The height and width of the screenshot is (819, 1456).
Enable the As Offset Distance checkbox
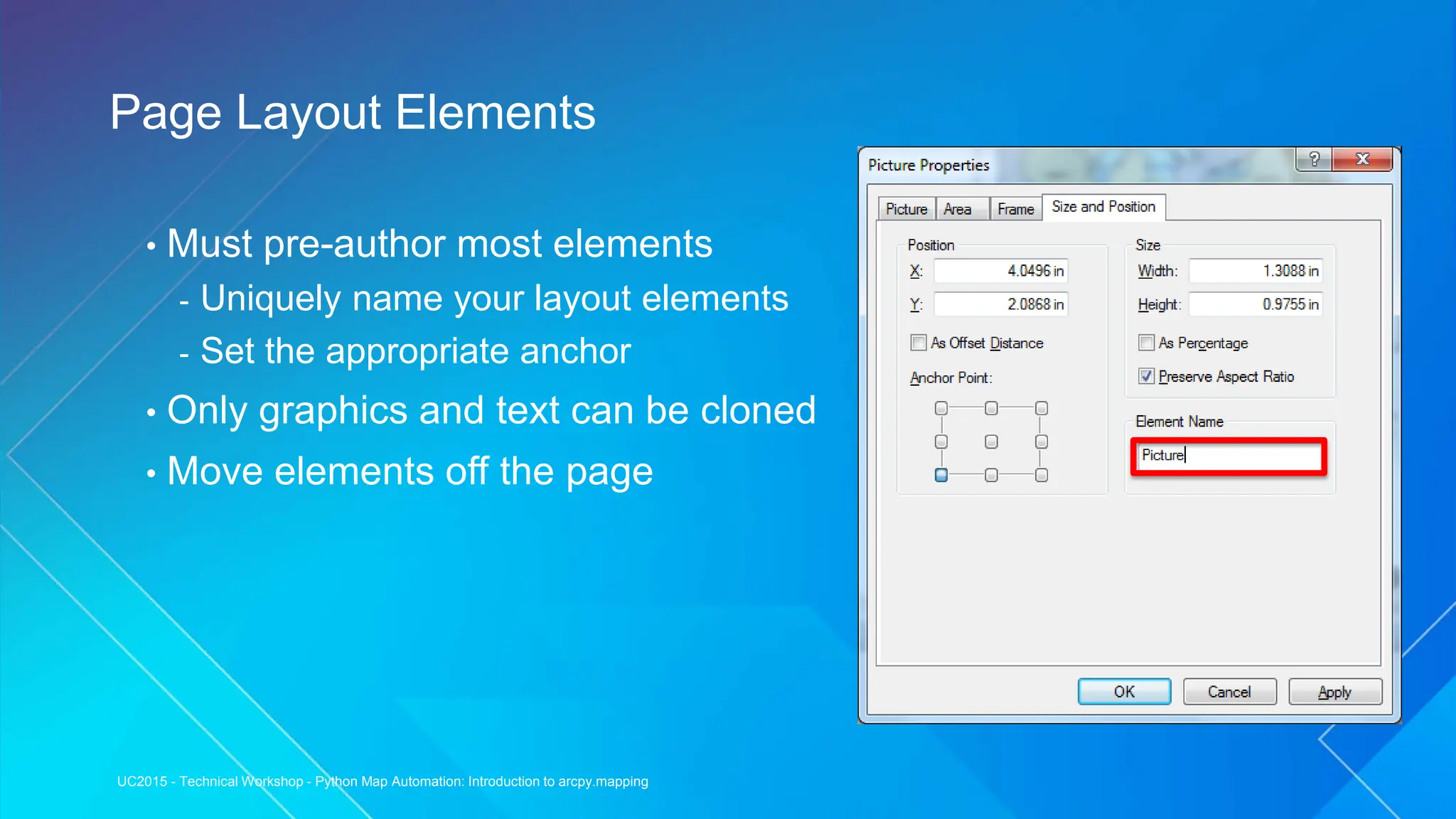point(919,343)
